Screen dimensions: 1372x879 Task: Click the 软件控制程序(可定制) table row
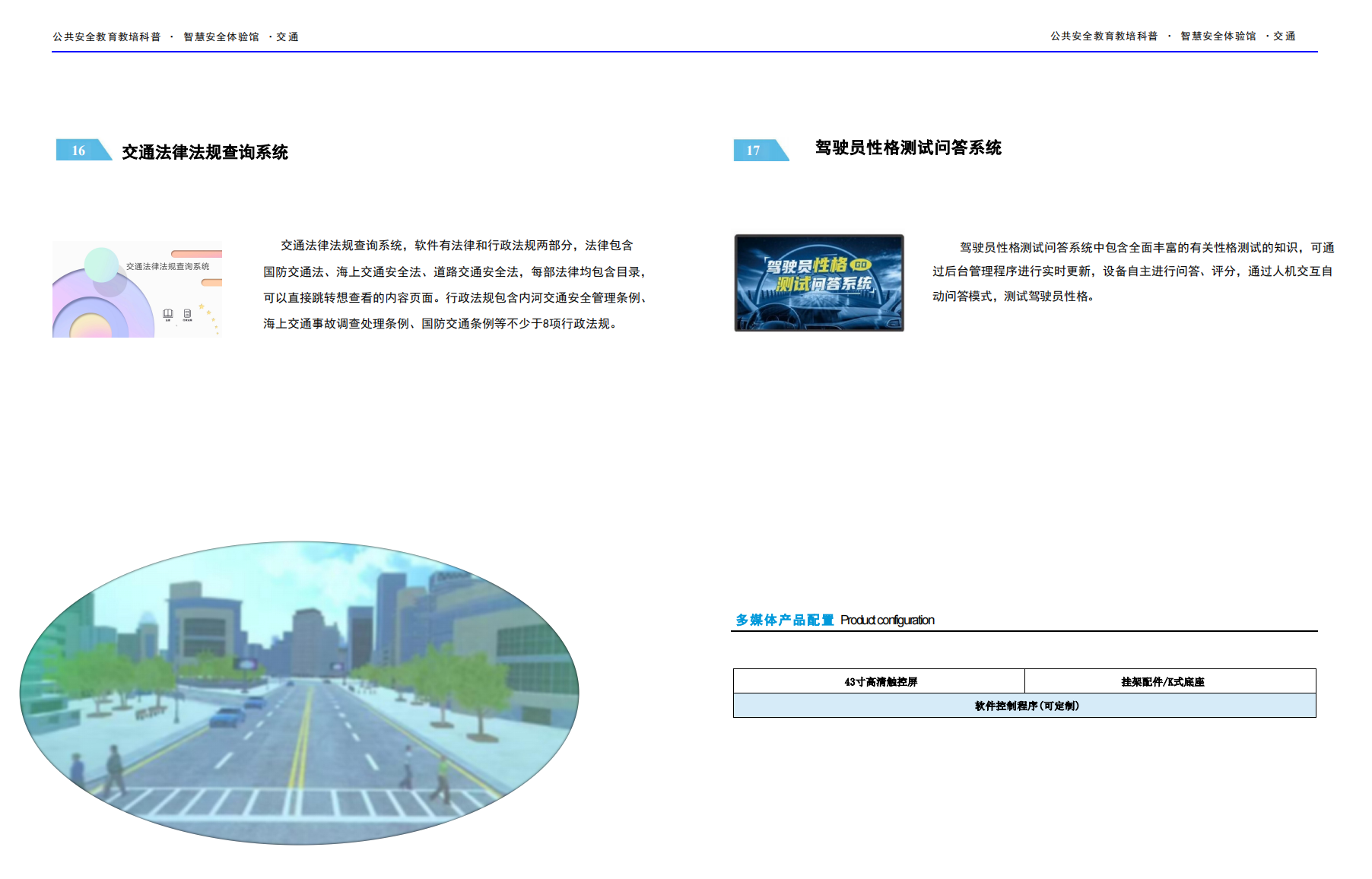click(1025, 706)
